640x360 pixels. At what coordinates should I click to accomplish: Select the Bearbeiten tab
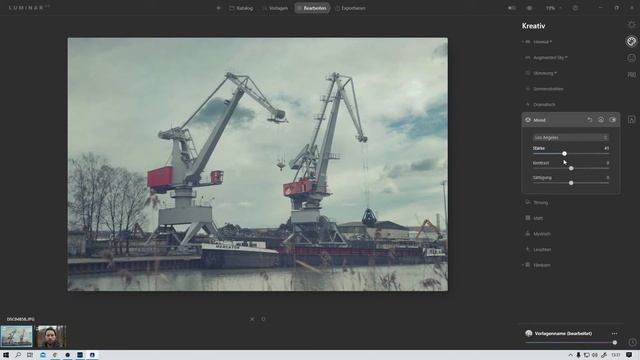point(312,8)
